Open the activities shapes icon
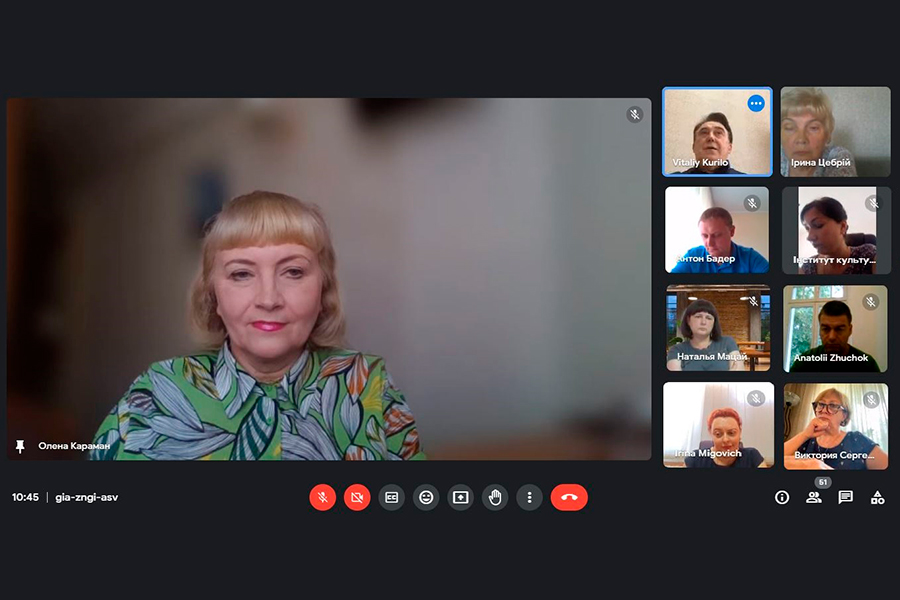This screenshot has height=600, width=900. click(x=878, y=497)
